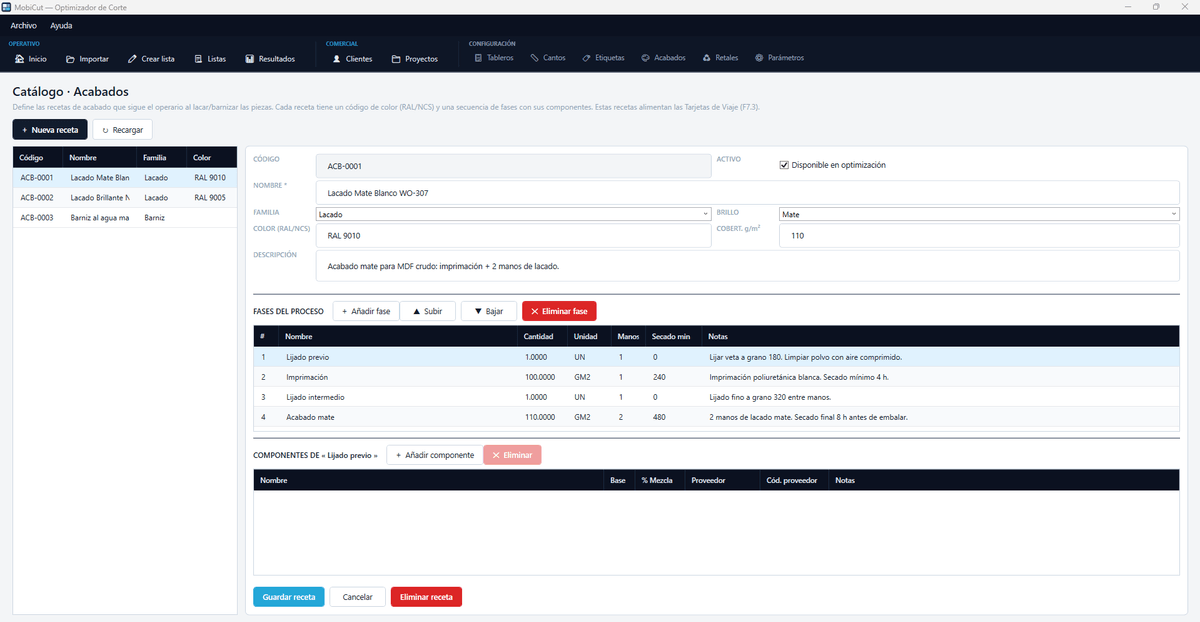Viewport: 1200px width, 622px height.
Task: Select the Imprimación phase row
Action: click(716, 377)
